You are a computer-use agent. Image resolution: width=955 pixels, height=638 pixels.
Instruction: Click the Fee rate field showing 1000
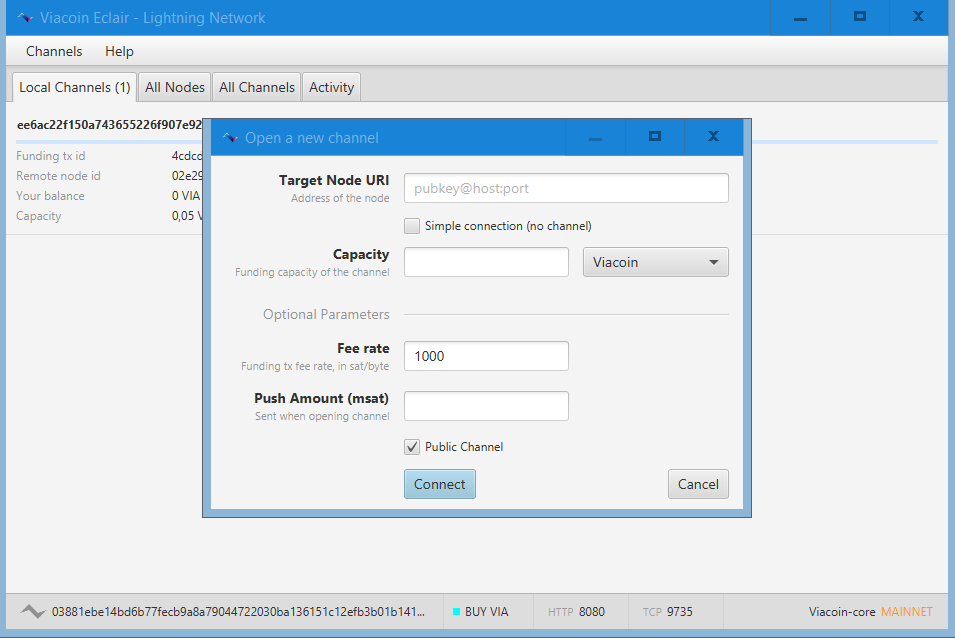click(486, 356)
